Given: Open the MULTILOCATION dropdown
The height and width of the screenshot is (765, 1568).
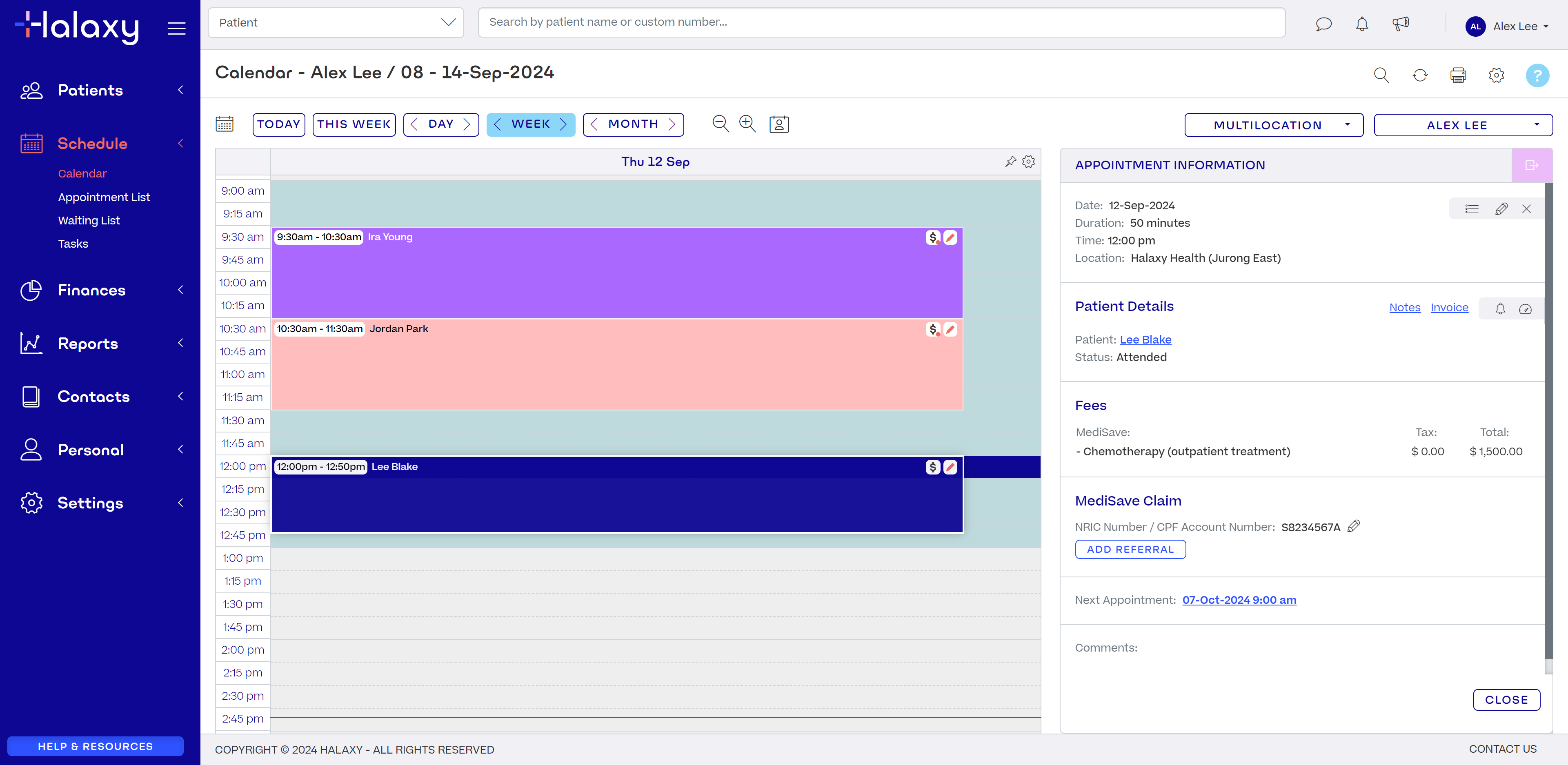Looking at the screenshot, I should pos(1273,125).
